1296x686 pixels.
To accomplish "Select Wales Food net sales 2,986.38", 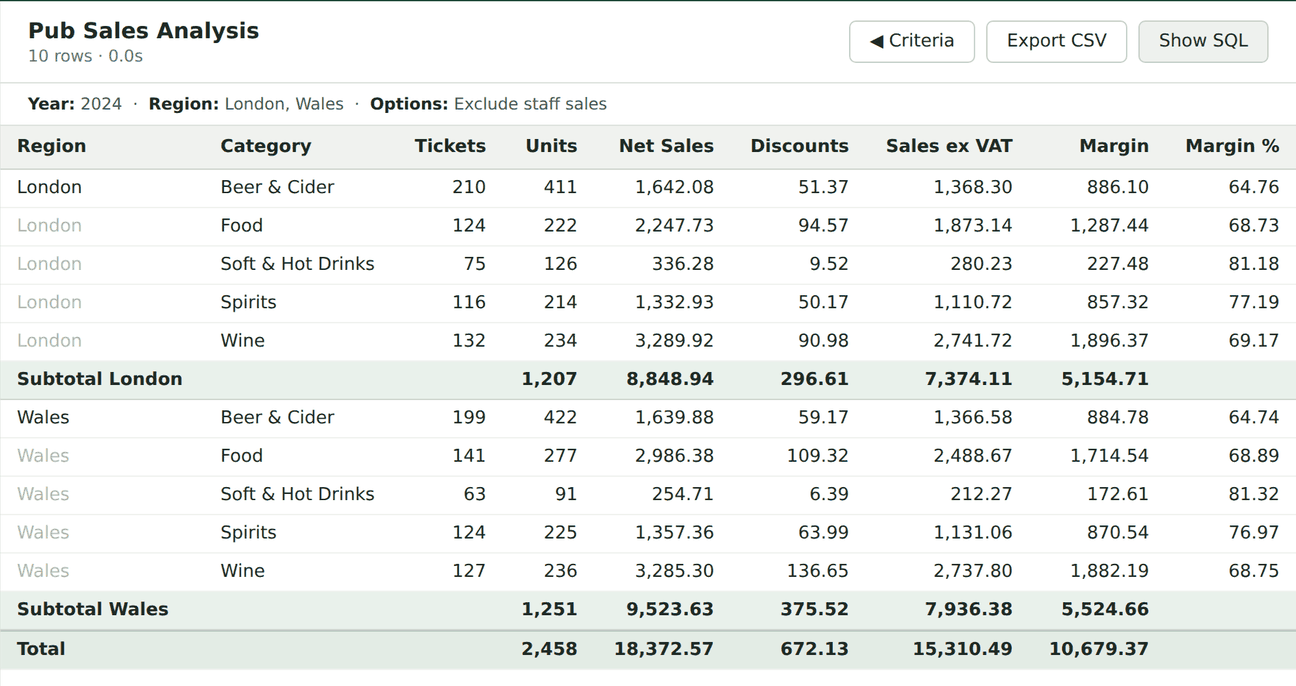I will (674, 455).
